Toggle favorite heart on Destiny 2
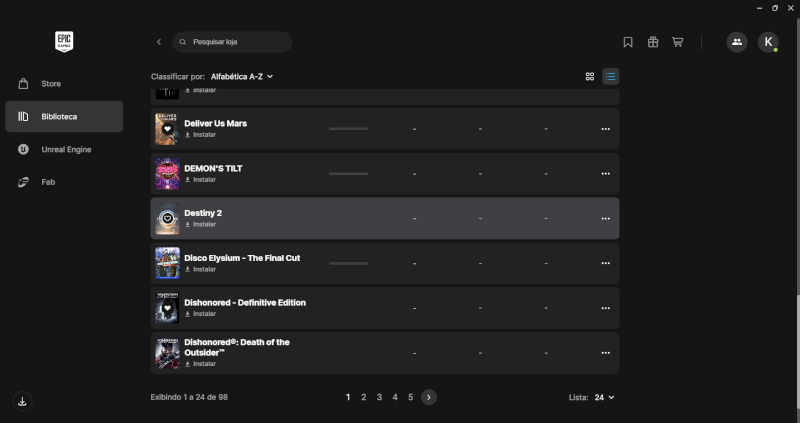Image resolution: width=800 pixels, height=423 pixels. [x=167, y=219]
